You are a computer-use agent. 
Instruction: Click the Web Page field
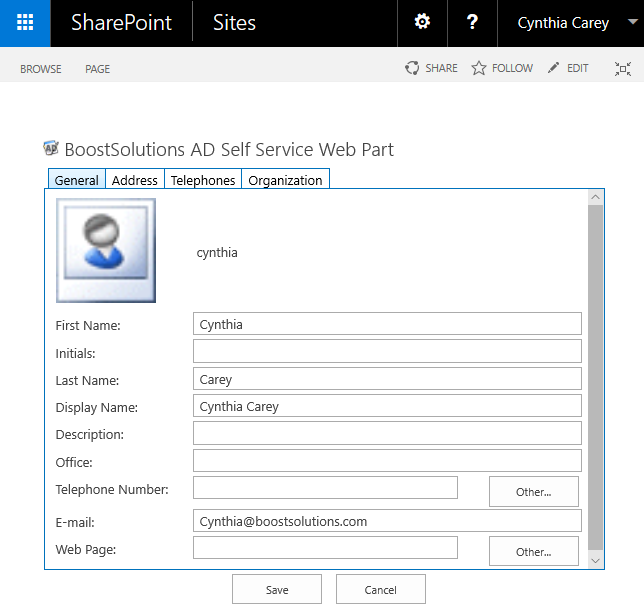tap(325, 548)
